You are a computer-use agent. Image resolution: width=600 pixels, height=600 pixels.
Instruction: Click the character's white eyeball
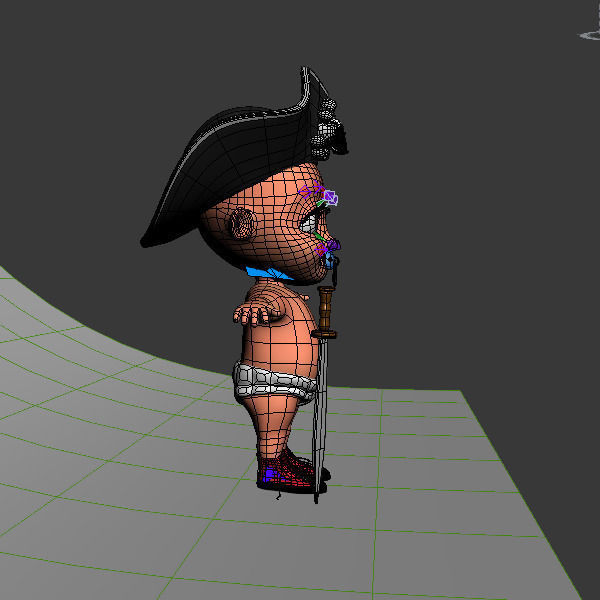pyautogui.click(x=308, y=225)
